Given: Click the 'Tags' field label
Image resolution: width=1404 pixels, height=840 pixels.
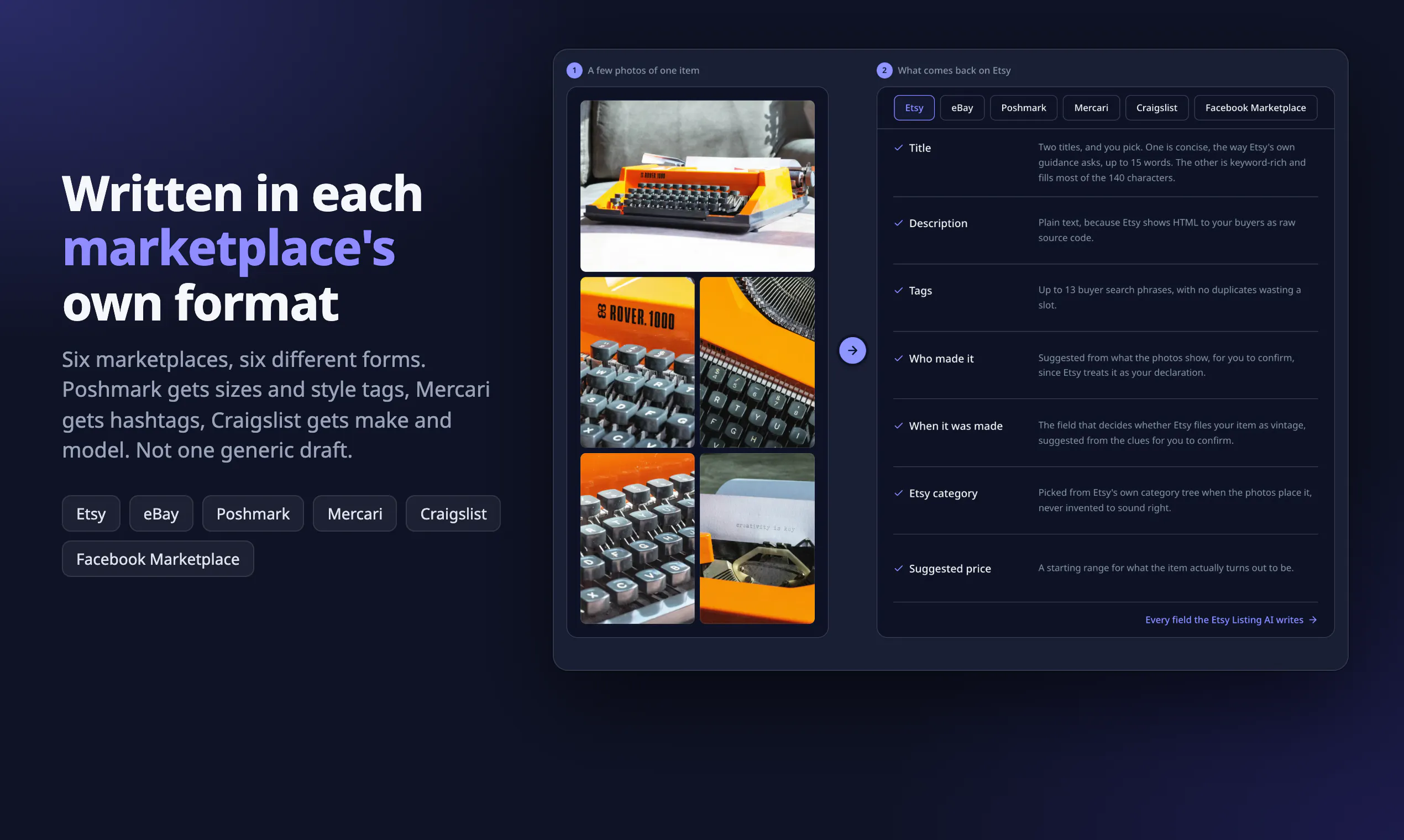Looking at the screenshot, I should coord(920,290).
